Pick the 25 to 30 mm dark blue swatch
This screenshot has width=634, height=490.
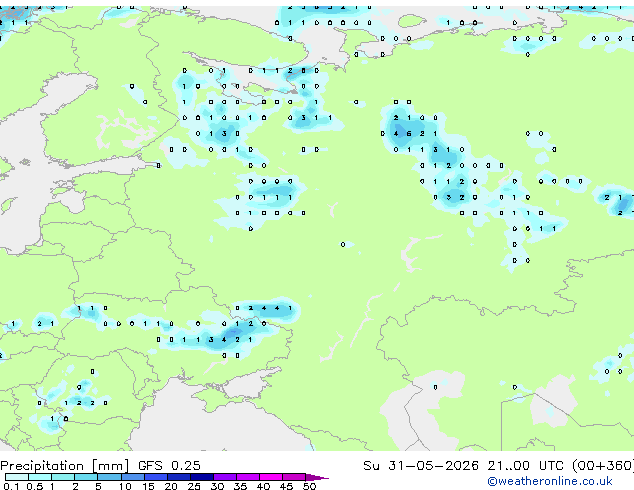pyautogui.click(x=202, y=477)
